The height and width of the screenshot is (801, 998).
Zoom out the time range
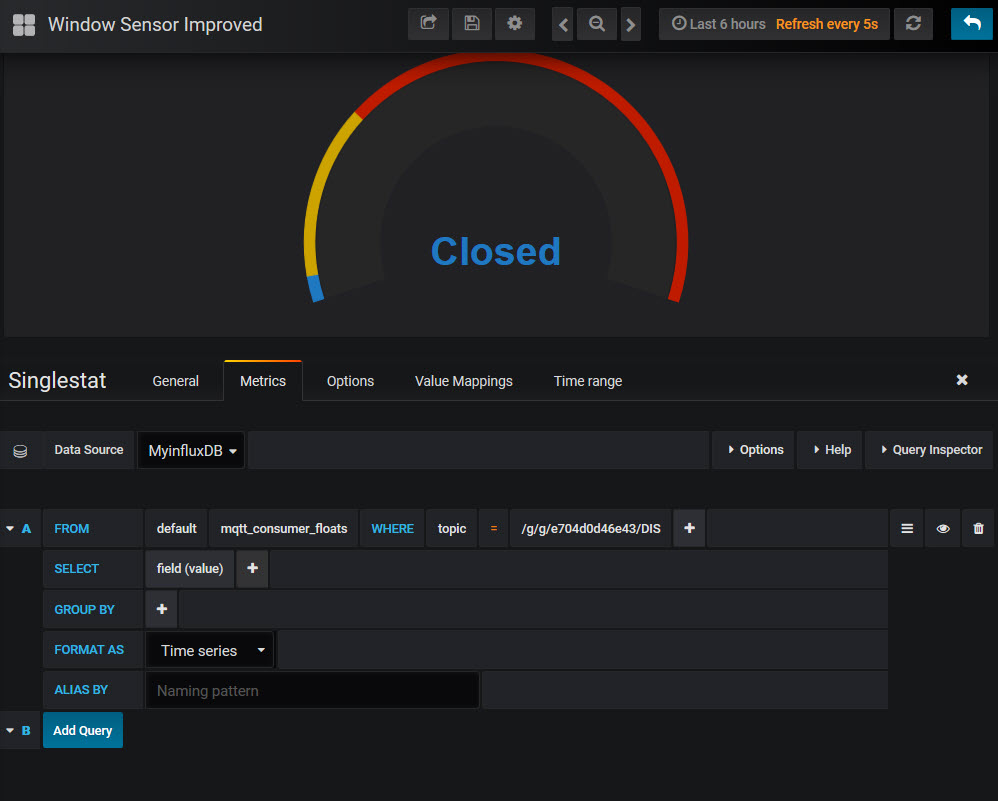[596, 23]
